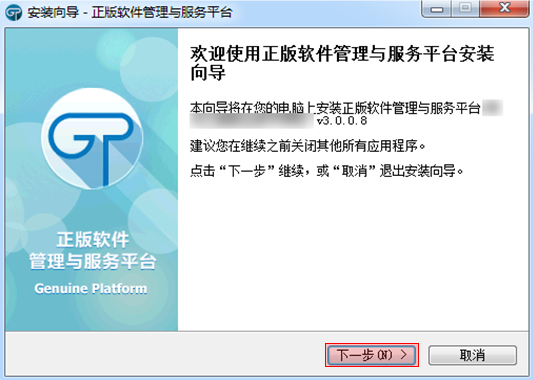
Task: Click the window title 安装向导 - 正版软件管理与服务平台
Action: tap(130, 13)
